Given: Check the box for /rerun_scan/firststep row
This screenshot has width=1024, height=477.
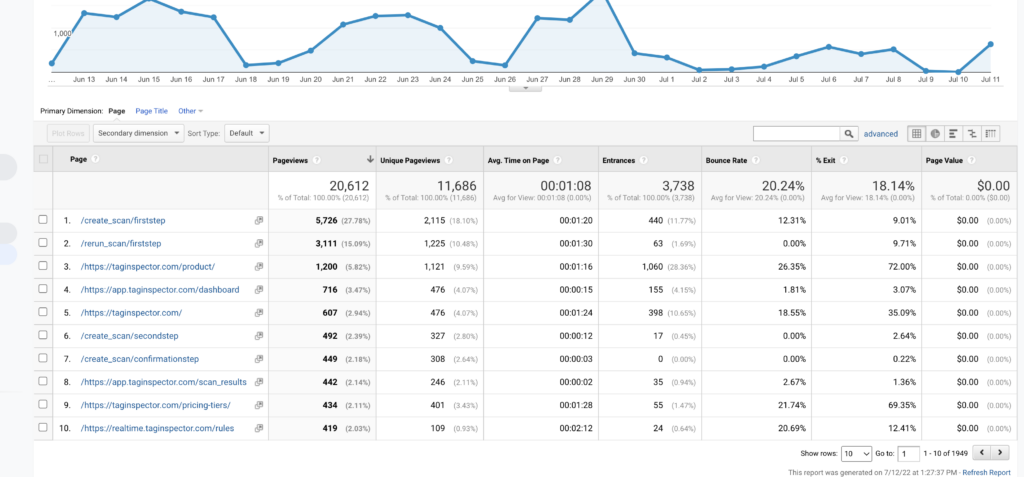Looking at the screenshot, I should pos(42,243).
